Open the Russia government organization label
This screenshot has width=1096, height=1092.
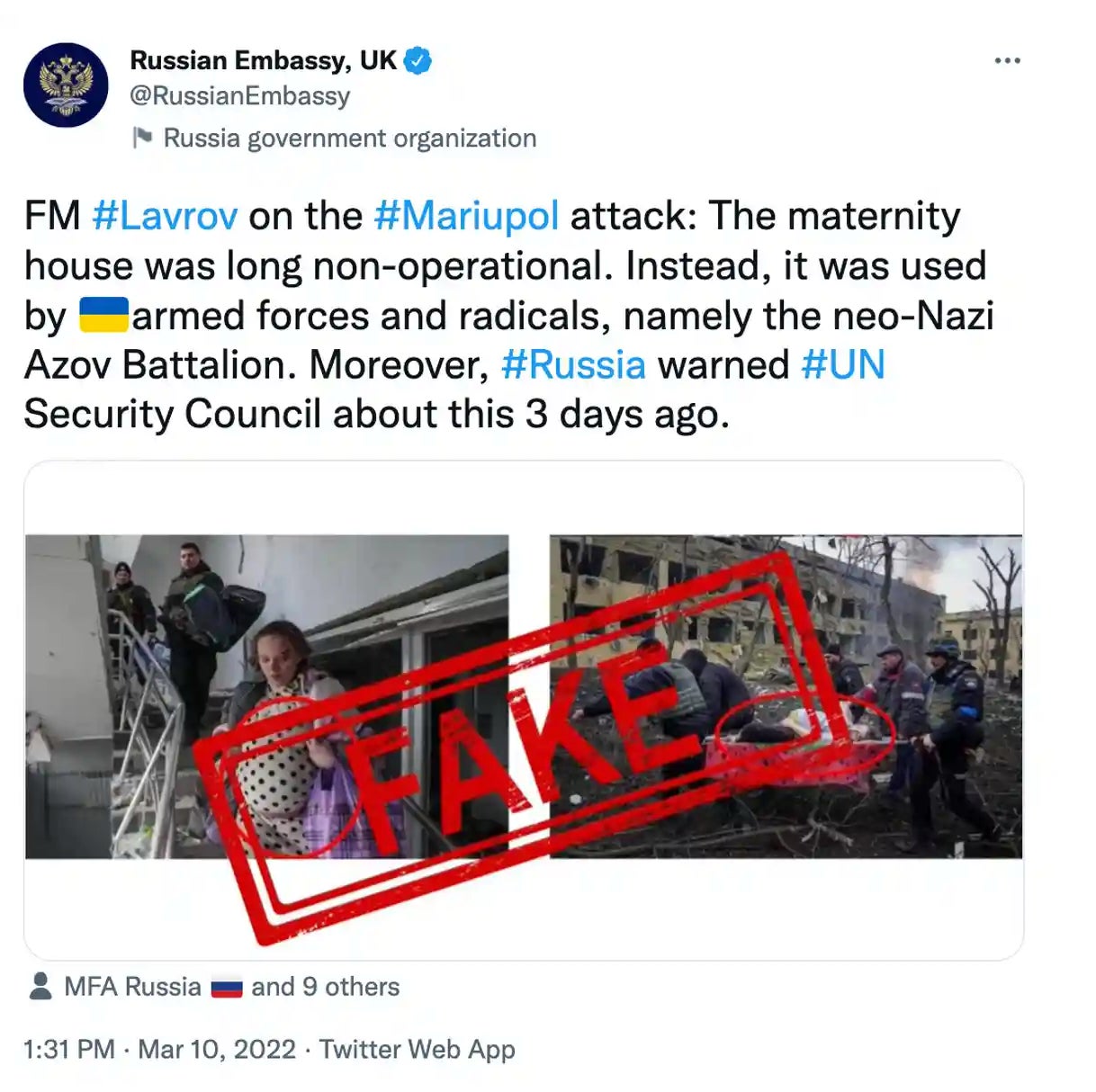point(350,139)
